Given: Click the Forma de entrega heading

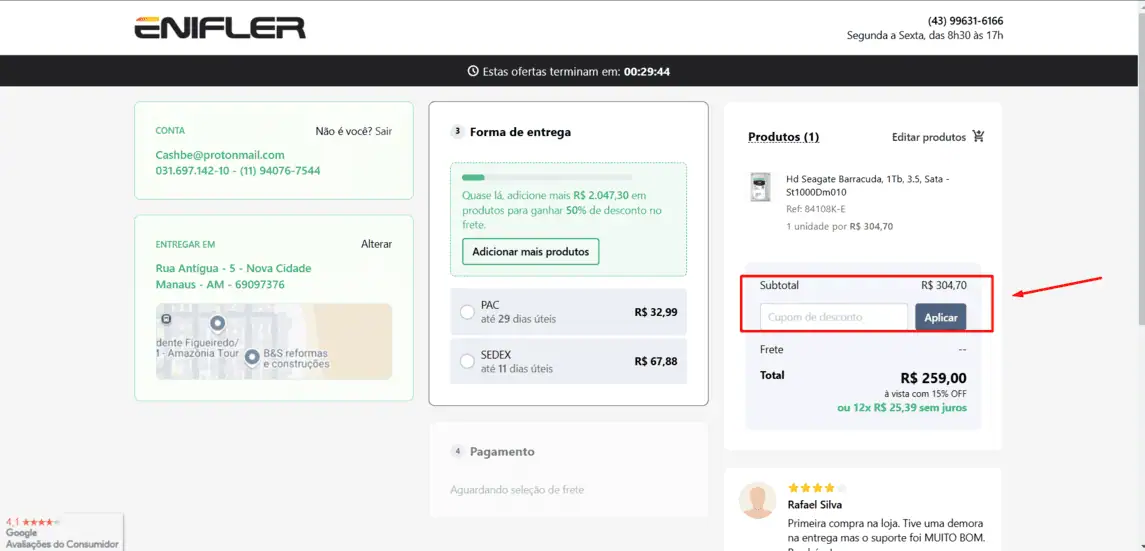Looking at the screenshot, I should 520,132.
